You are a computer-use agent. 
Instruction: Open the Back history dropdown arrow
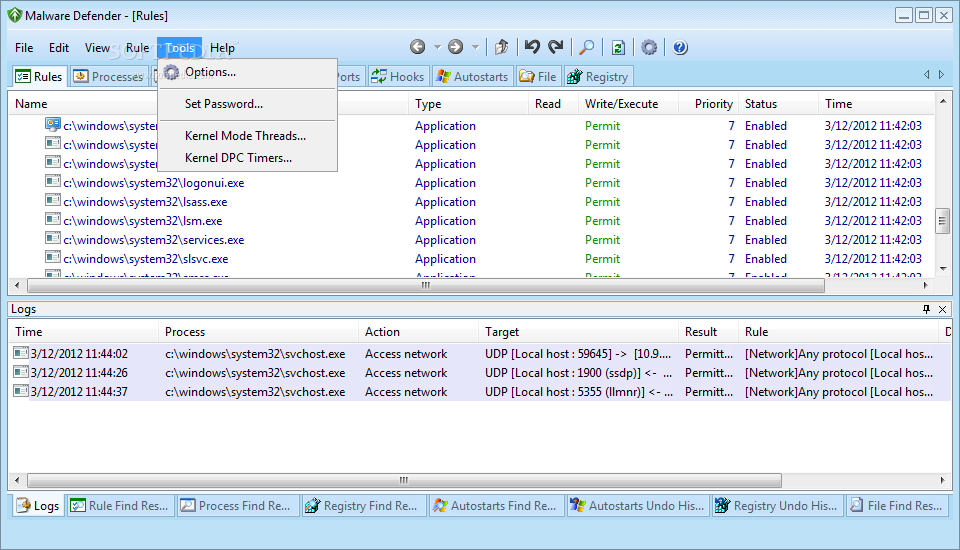coord(437,47)
